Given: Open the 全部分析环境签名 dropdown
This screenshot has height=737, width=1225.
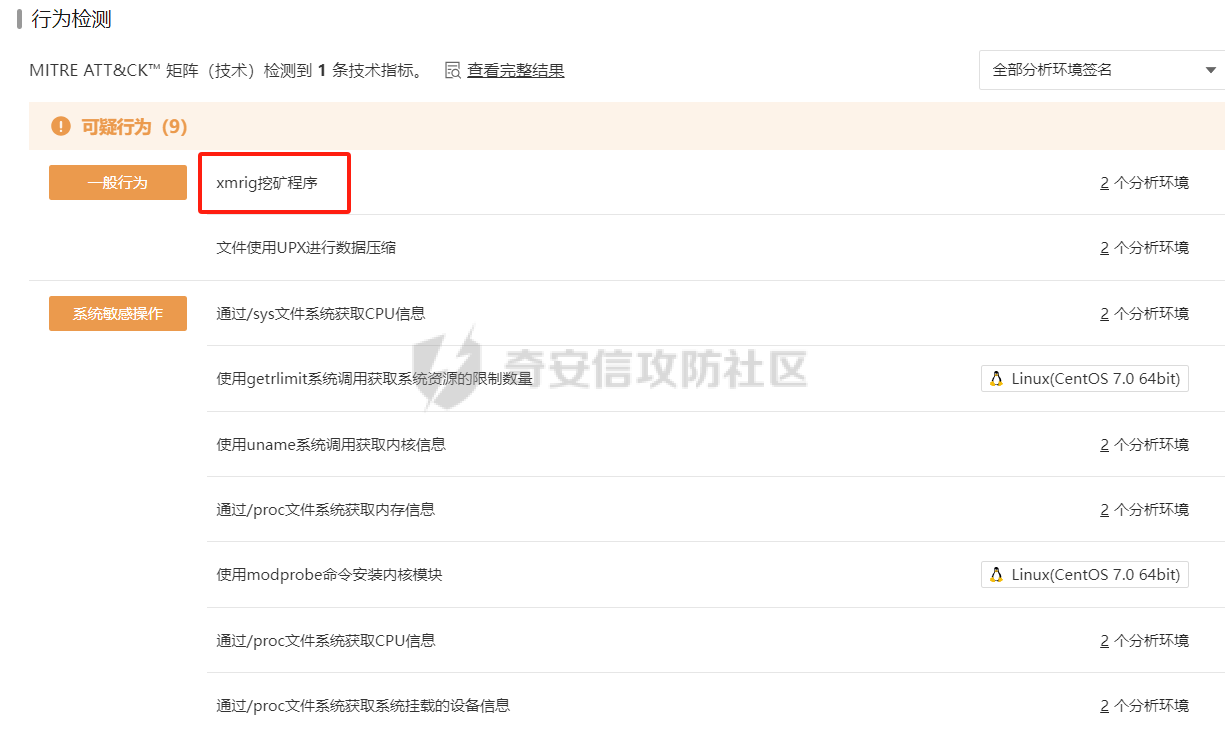Looking at the screenshot, I should point(1090,70).
